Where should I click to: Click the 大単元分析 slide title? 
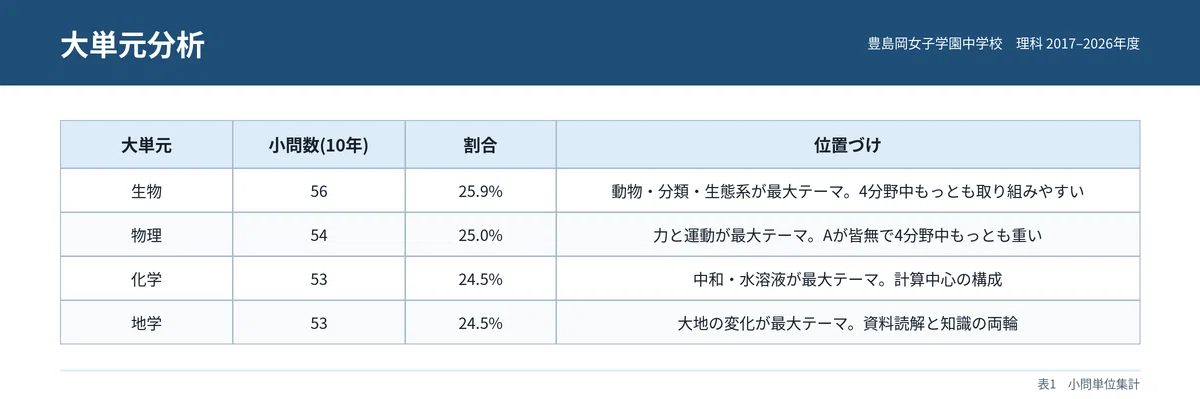(x=132, y=45)
